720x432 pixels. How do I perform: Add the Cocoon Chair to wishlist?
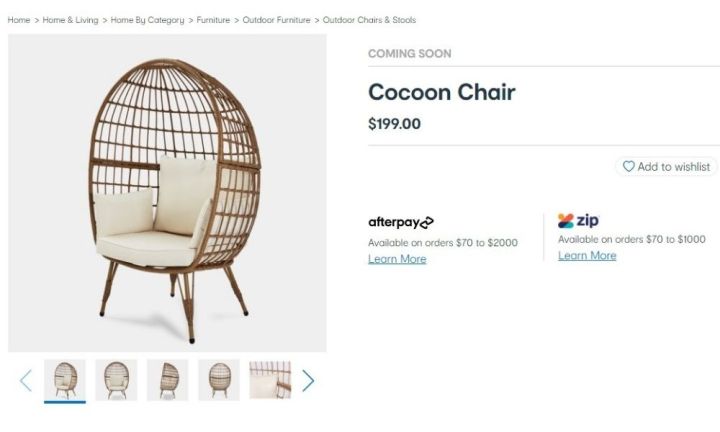(x=666, y=166)
